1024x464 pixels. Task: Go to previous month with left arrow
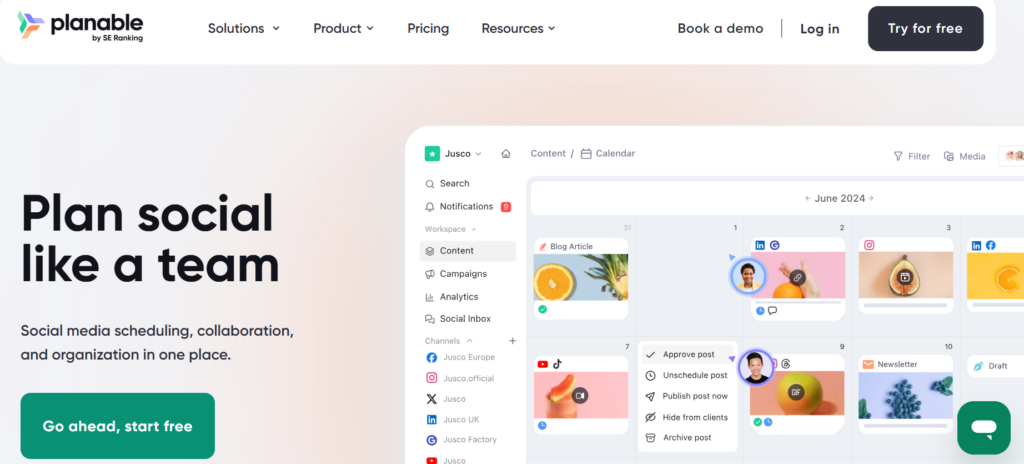coord(808,198)
